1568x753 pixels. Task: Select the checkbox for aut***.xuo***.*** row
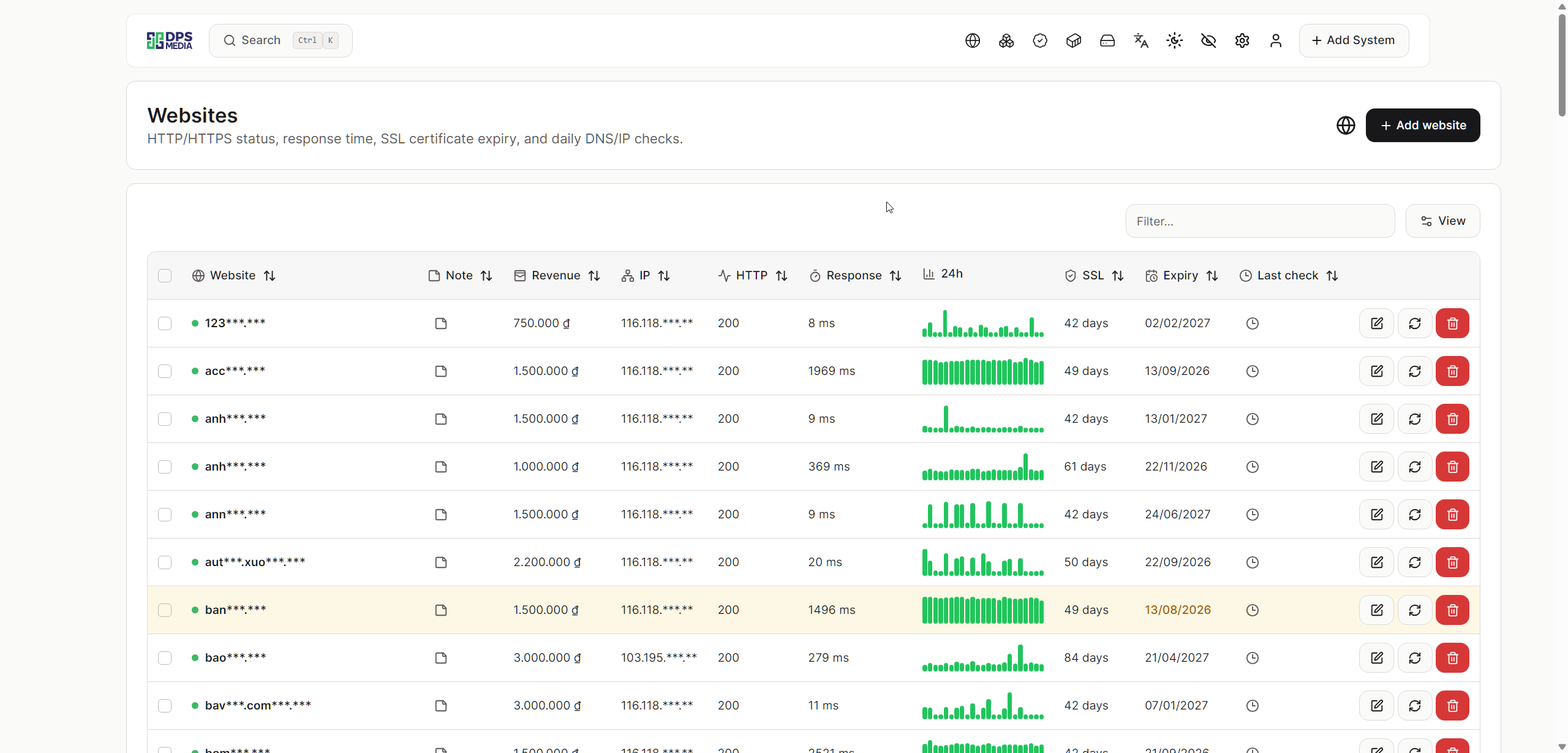[x=165, y=562]
